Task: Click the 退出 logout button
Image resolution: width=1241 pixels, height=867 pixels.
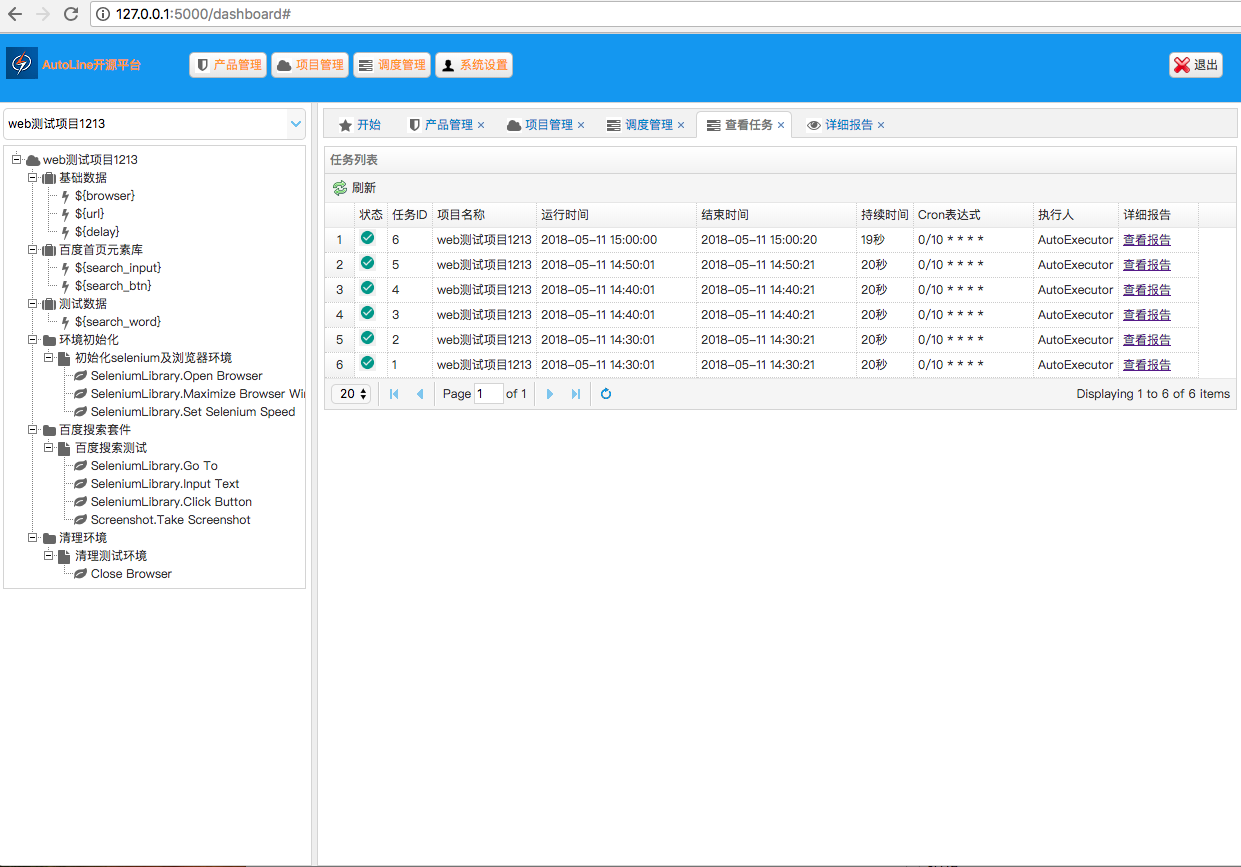Action: click(1196, 65)
